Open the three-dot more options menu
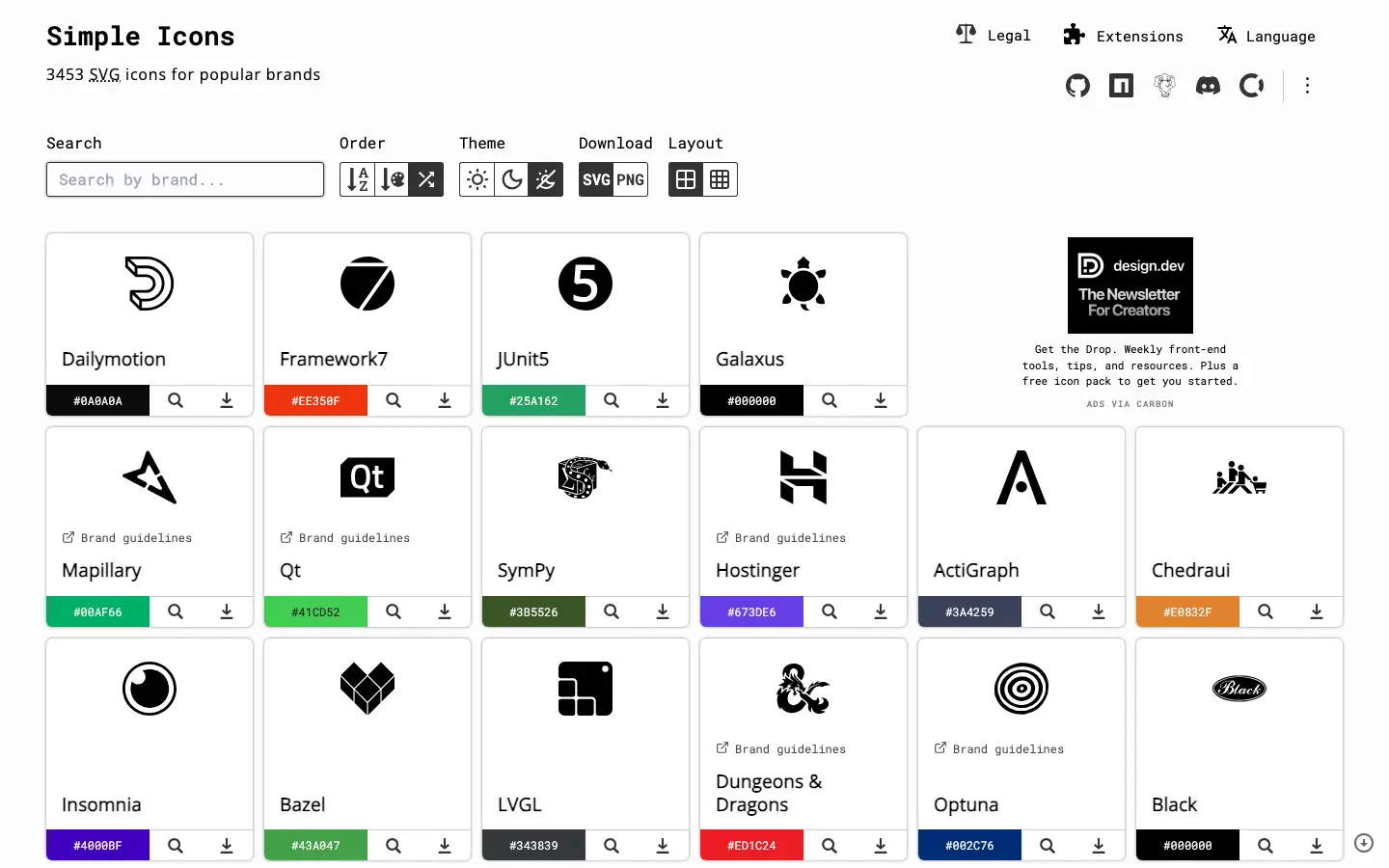Viewport: 1389px width, 868px height. tap(1307, 86)
